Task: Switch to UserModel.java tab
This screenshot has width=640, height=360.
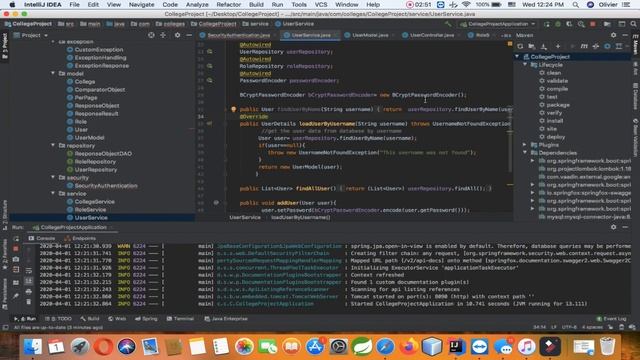Action: pyautogui.click(x=370, y=36)
